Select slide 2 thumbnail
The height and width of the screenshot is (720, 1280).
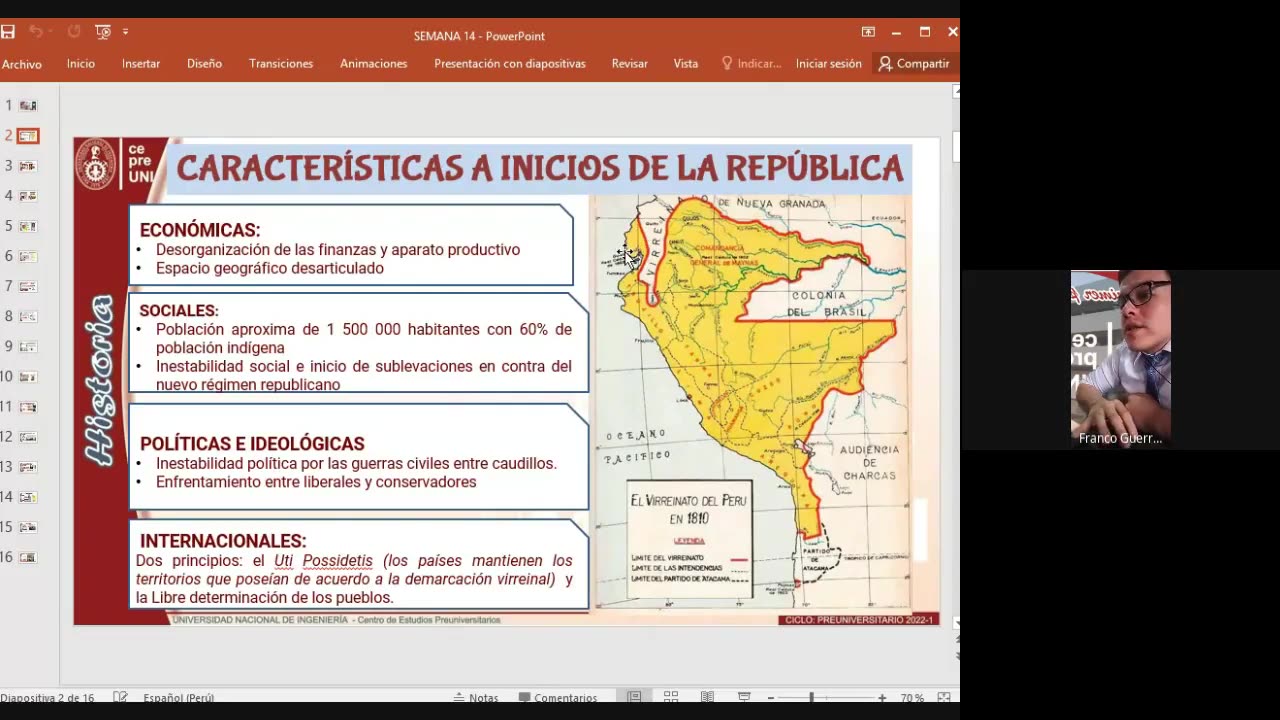click(28, 136)
